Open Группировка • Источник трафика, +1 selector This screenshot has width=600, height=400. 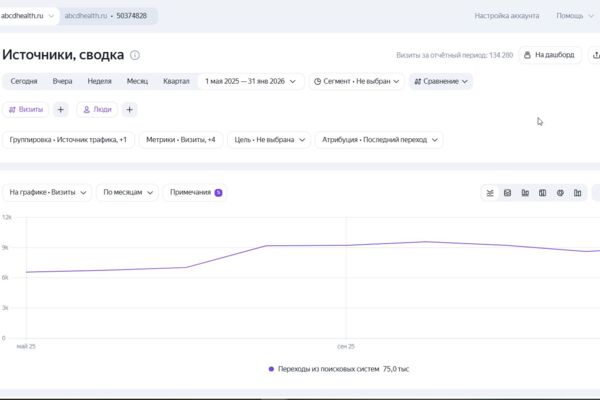pyautogui.click(x=68, y=140)
